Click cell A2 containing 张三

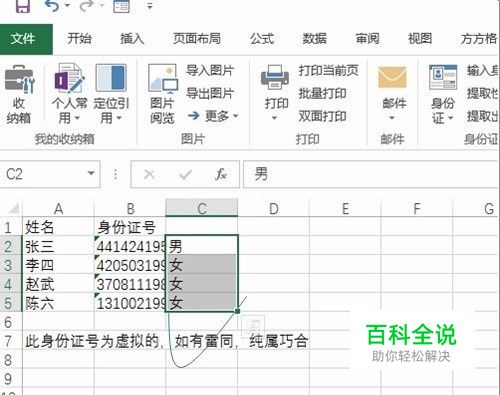coord(58,246)
